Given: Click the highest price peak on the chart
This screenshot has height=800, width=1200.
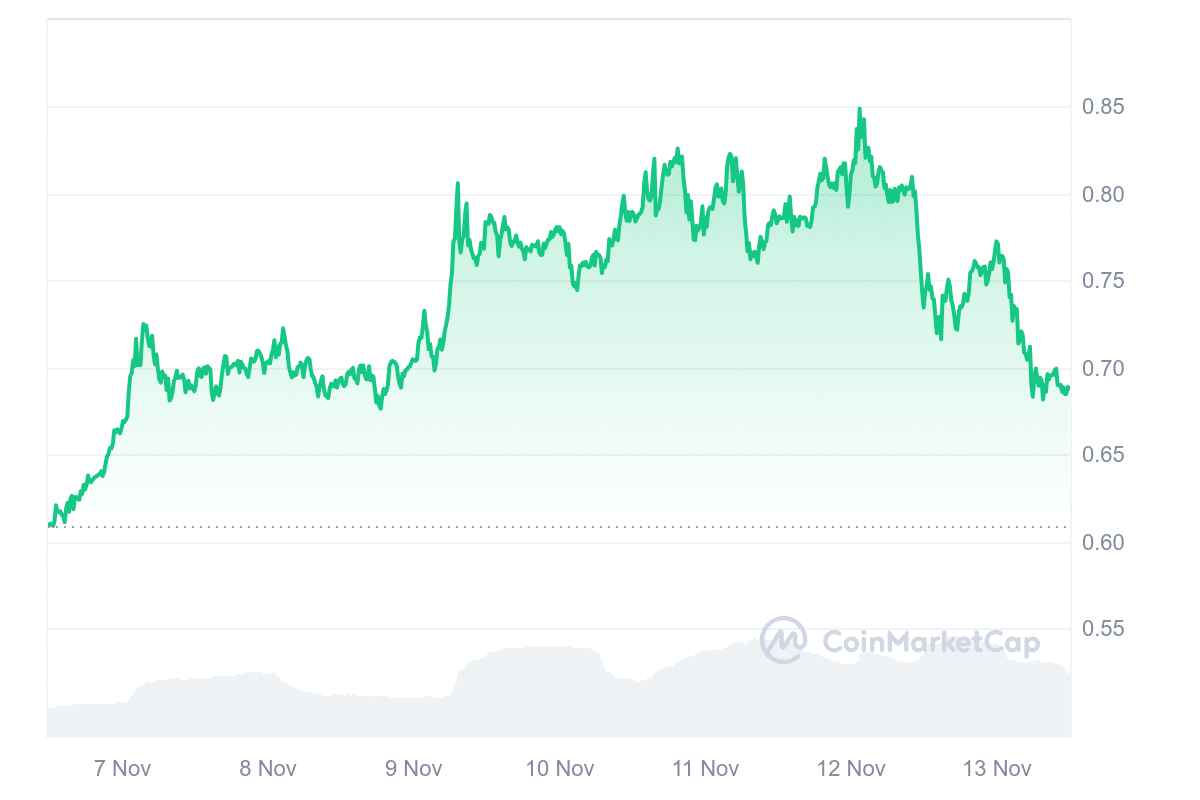Looking at the screenshot, I should pos(859,110).
